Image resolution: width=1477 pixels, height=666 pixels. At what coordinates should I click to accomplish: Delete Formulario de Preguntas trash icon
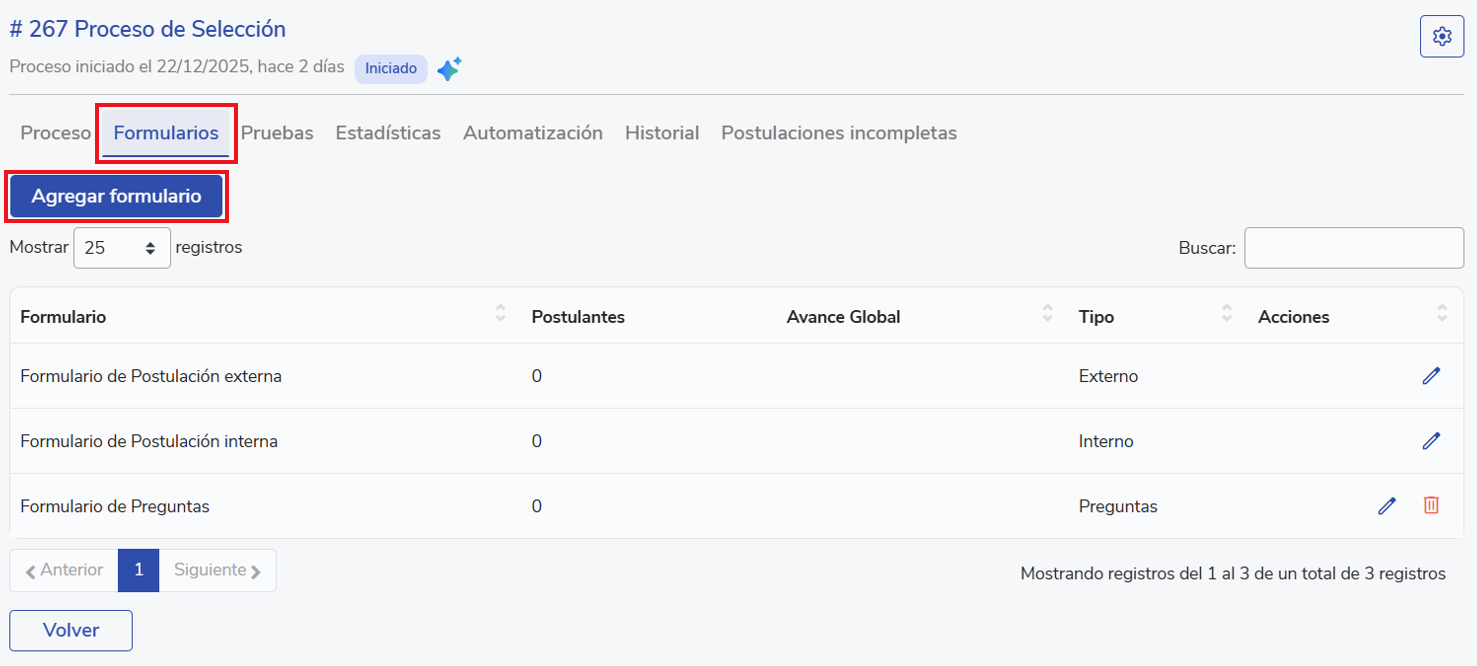tap(1431, 506)
